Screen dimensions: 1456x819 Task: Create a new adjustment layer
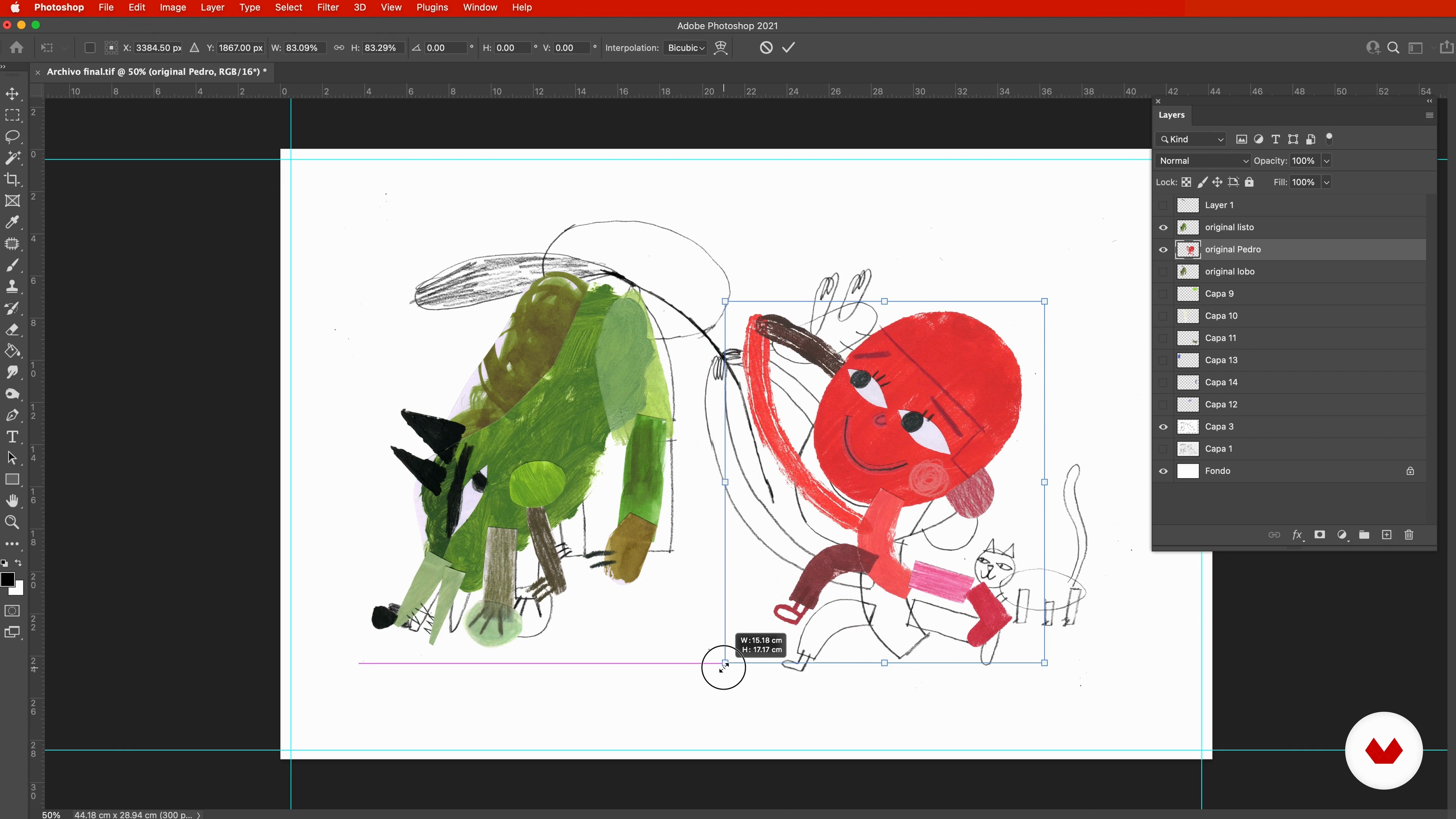click(1342, 535)
